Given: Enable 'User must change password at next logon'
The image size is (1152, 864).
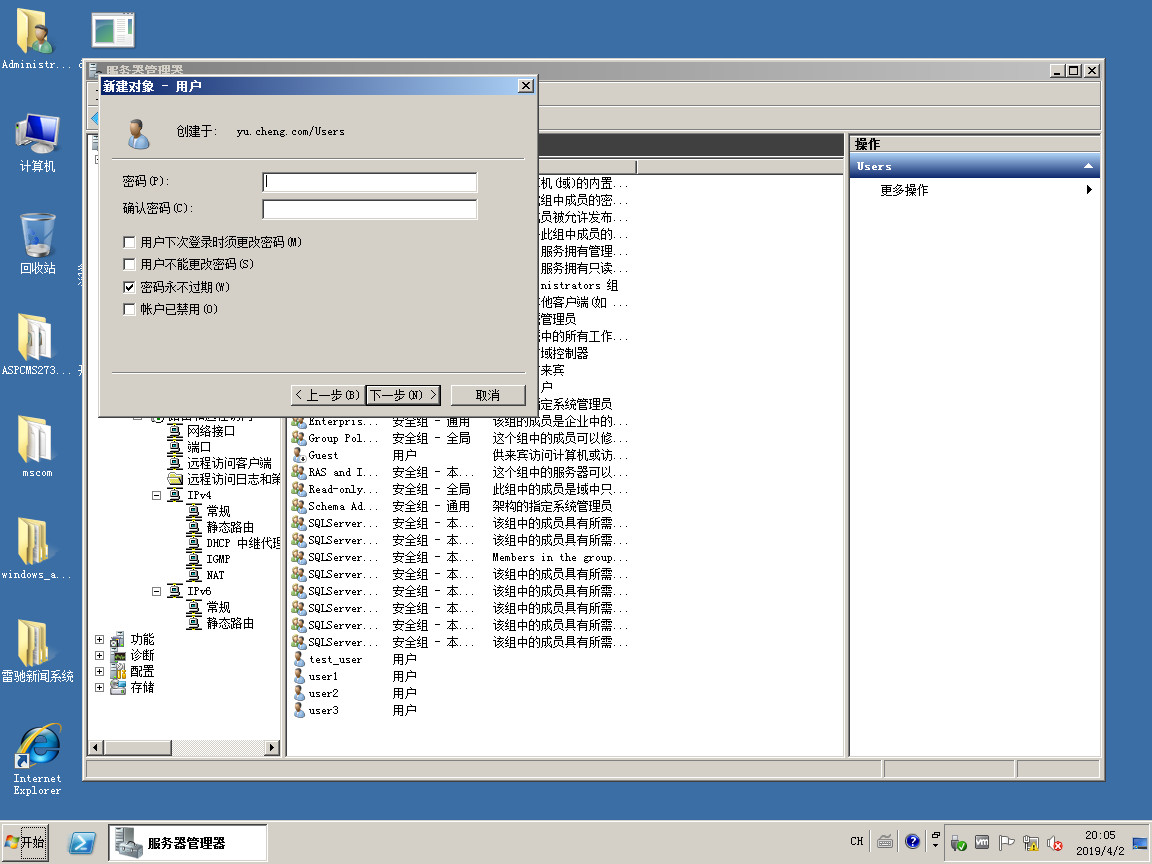Looking at the screenshot, I should pos(129,242).
